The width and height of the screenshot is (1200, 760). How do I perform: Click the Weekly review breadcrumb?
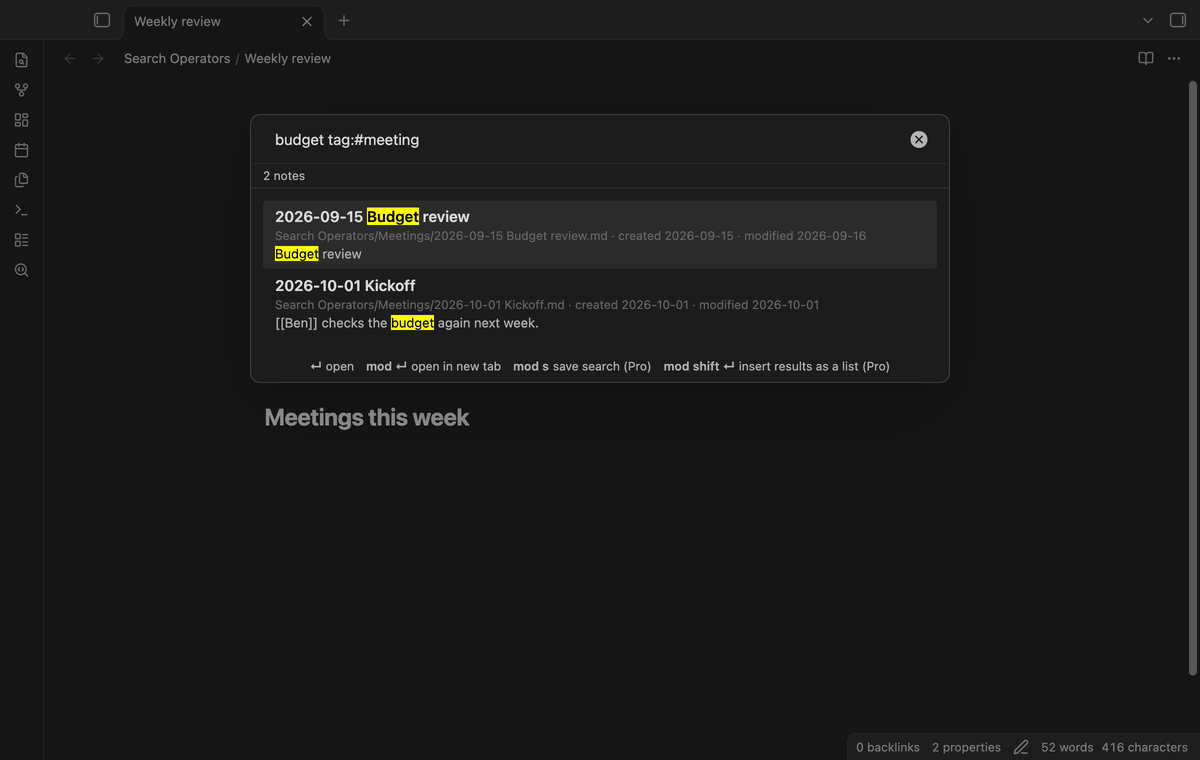[288, 59]
